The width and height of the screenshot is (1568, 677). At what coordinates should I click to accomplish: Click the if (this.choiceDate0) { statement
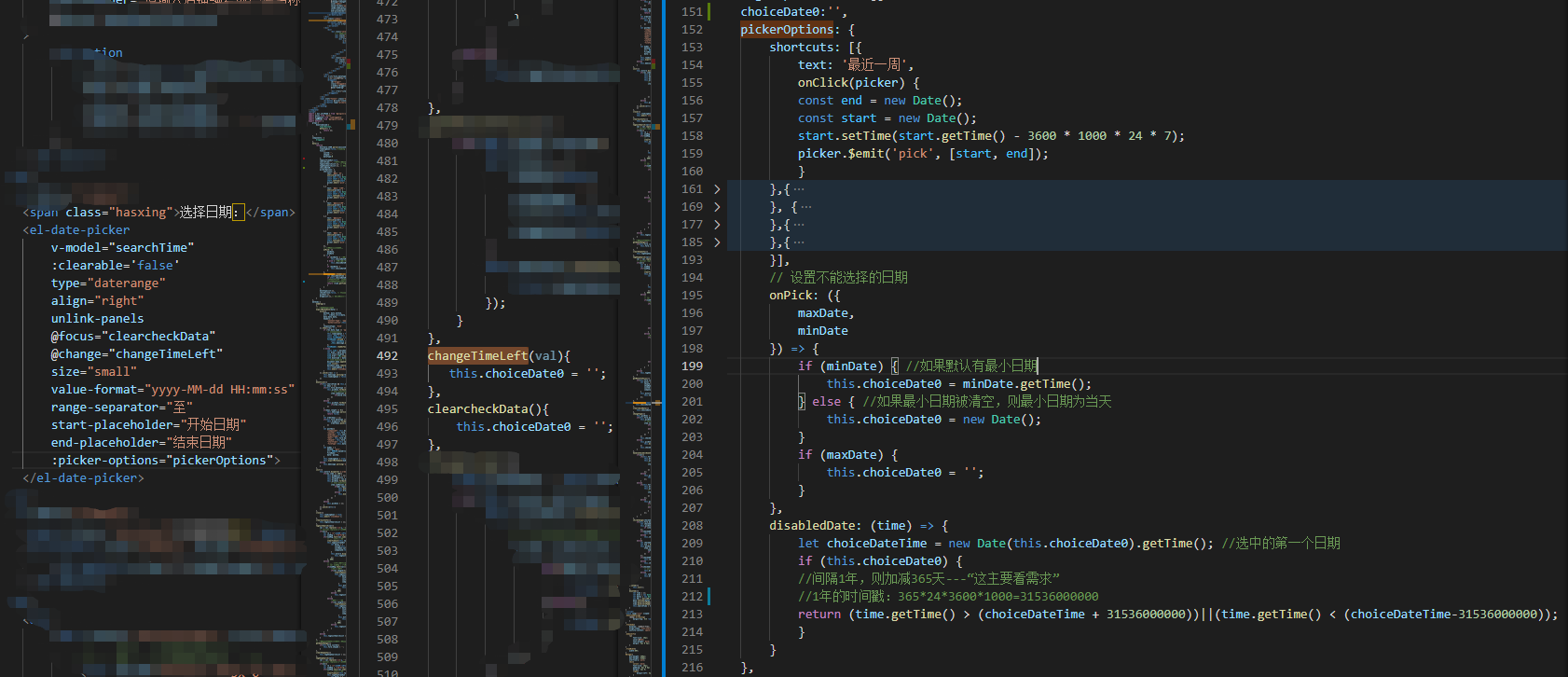pyautogui.click(x=880, y=561)
